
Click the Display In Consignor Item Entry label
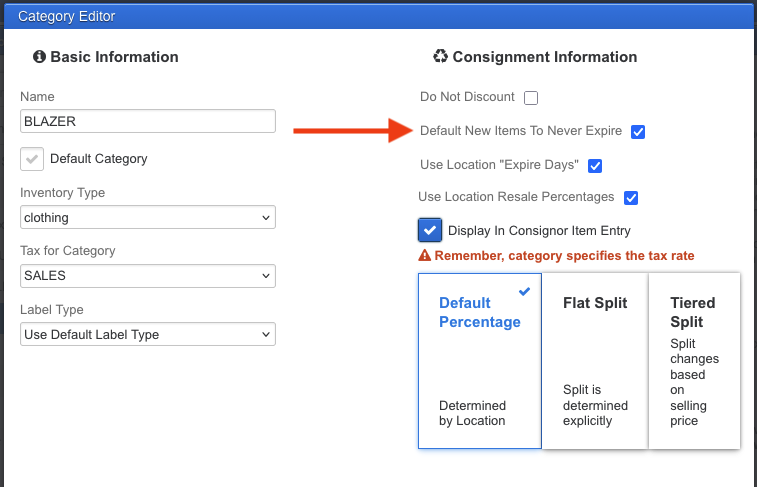pos(539,231)
